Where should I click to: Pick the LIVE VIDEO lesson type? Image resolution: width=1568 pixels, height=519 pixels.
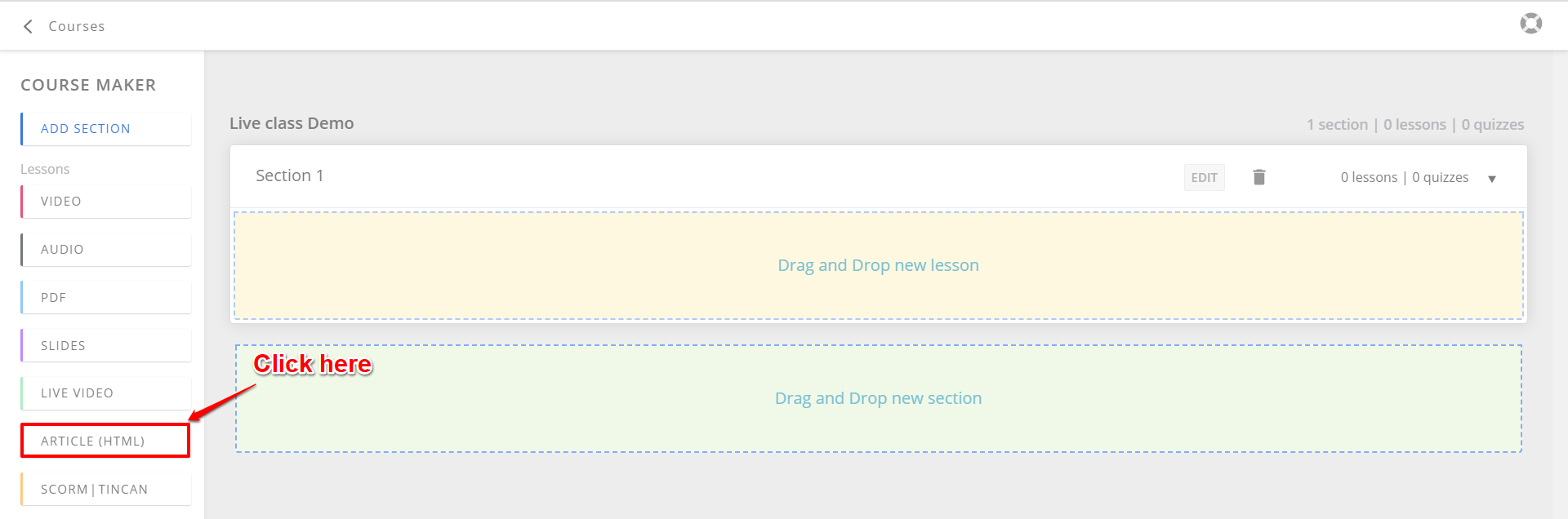106,393
